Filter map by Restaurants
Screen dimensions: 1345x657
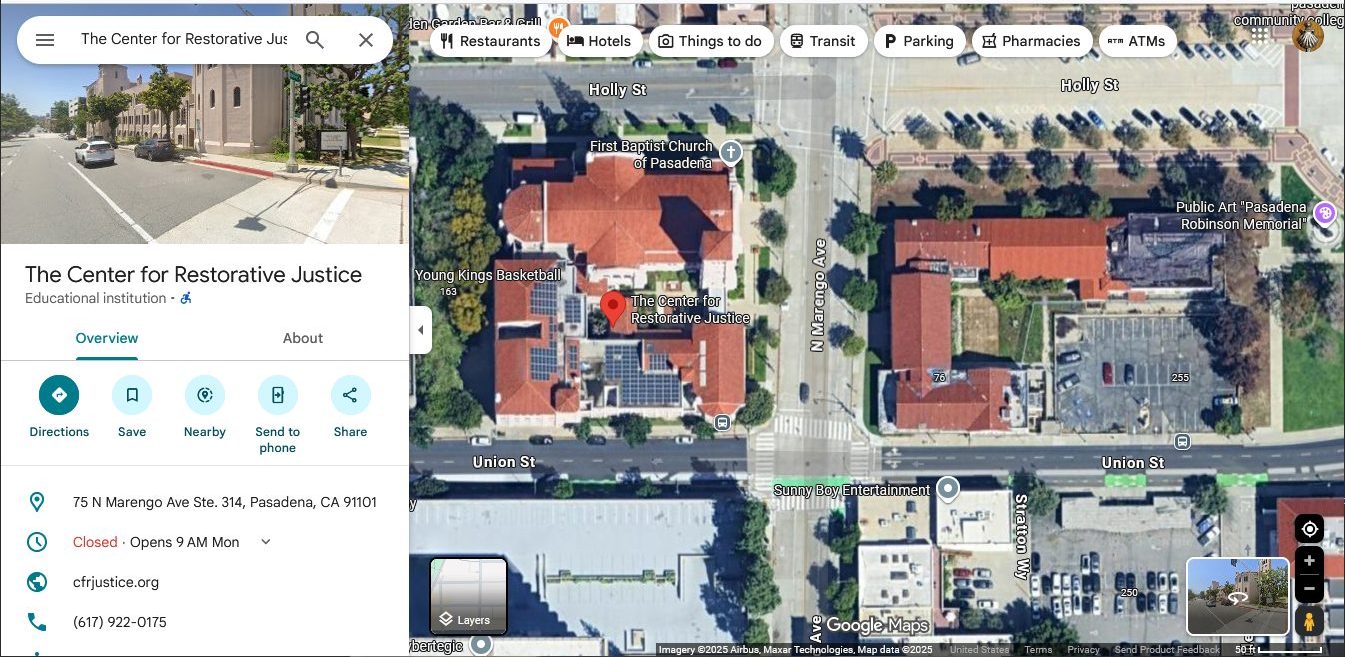(x=490, y=41)
